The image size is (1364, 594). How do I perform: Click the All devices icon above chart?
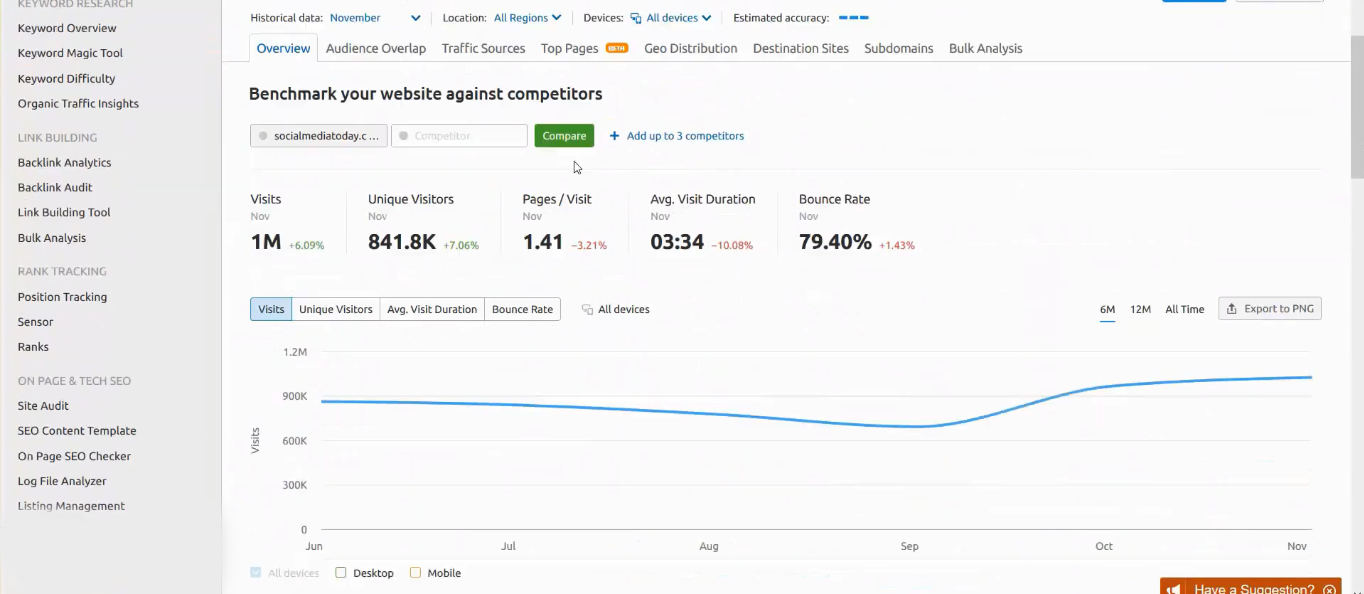point(587,310)
